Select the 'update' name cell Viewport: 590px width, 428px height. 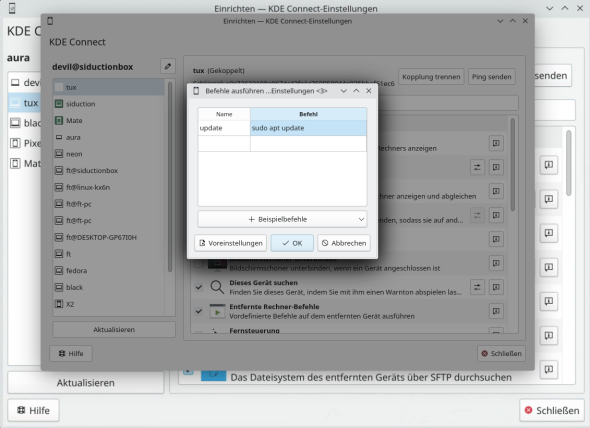point(224,128)
